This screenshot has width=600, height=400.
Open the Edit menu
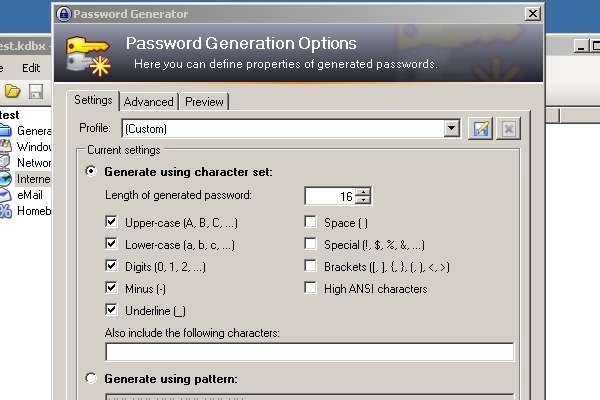(31, 68)
